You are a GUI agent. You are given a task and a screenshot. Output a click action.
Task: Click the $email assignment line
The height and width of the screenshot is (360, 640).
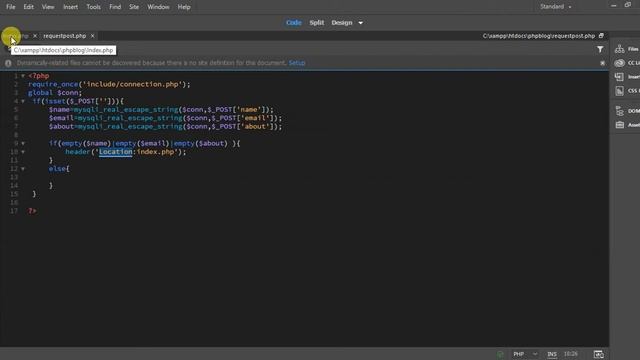coord(165,118)
